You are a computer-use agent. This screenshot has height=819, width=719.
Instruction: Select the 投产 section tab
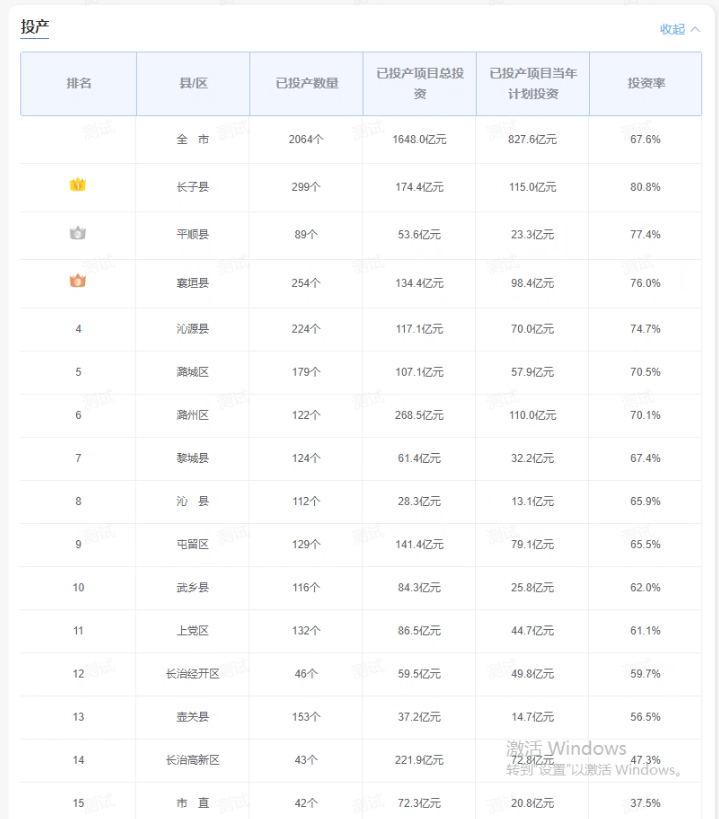pyautogui.click(x=35, y=27)
